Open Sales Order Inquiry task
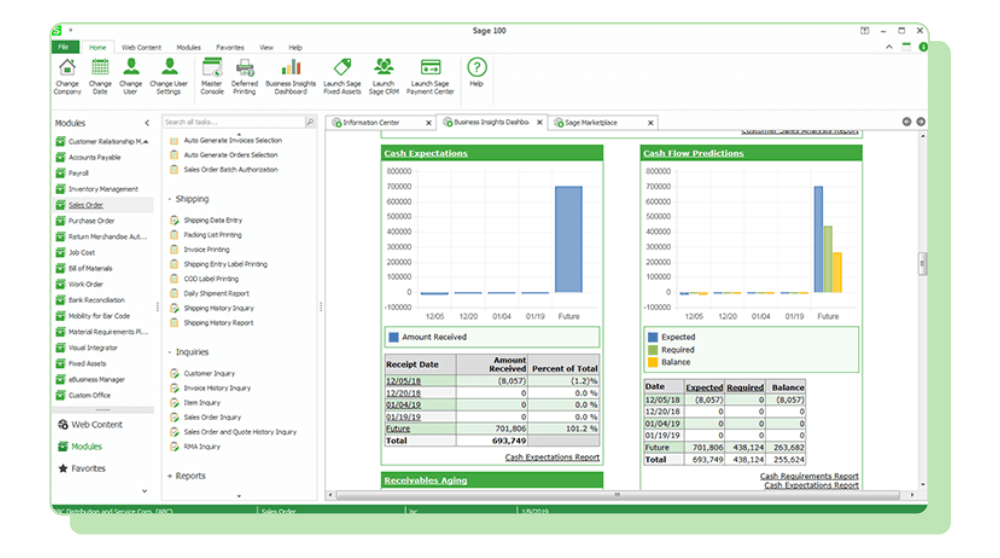The height and width of the screenshot is (558, 1000). click(212, 417)
